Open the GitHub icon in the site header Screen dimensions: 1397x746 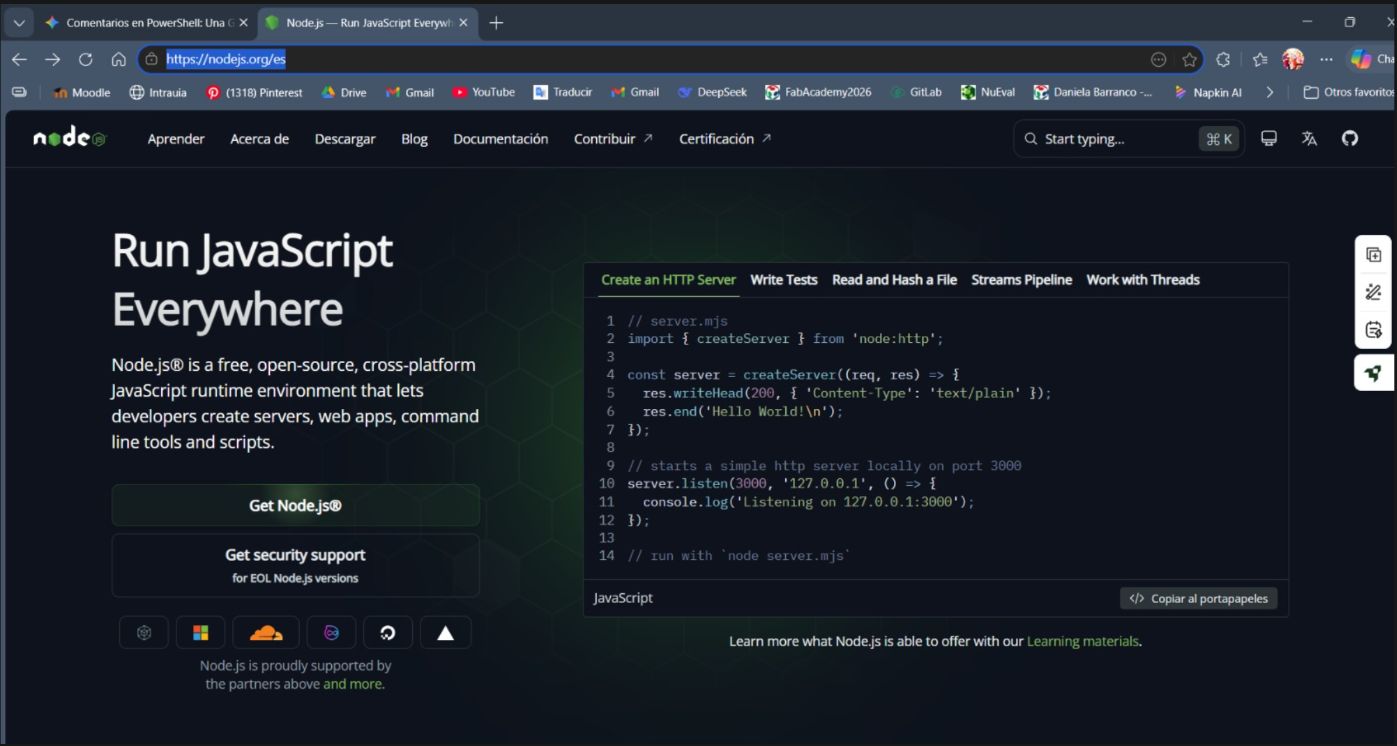(1350, 139)
